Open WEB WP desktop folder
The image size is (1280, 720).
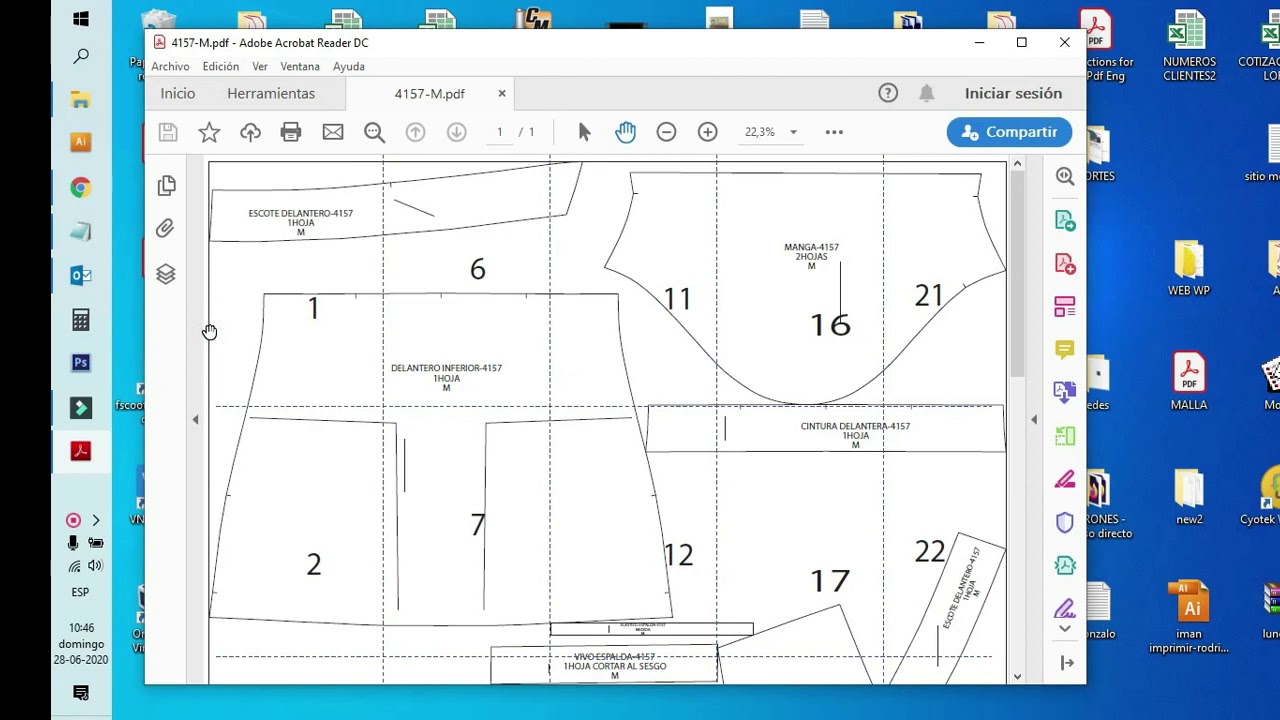[1189, 268]
